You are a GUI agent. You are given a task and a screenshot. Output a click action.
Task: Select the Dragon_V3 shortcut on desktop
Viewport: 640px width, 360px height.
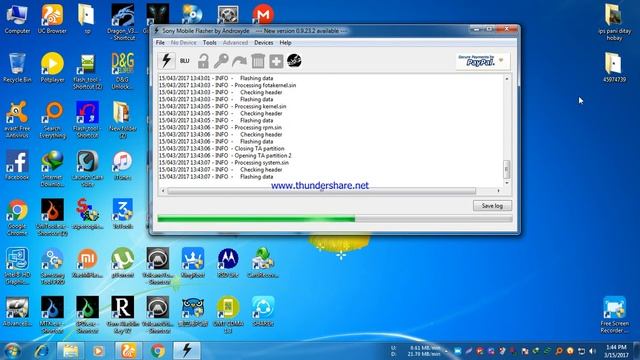pyautogui.click(x=122, y=22)
